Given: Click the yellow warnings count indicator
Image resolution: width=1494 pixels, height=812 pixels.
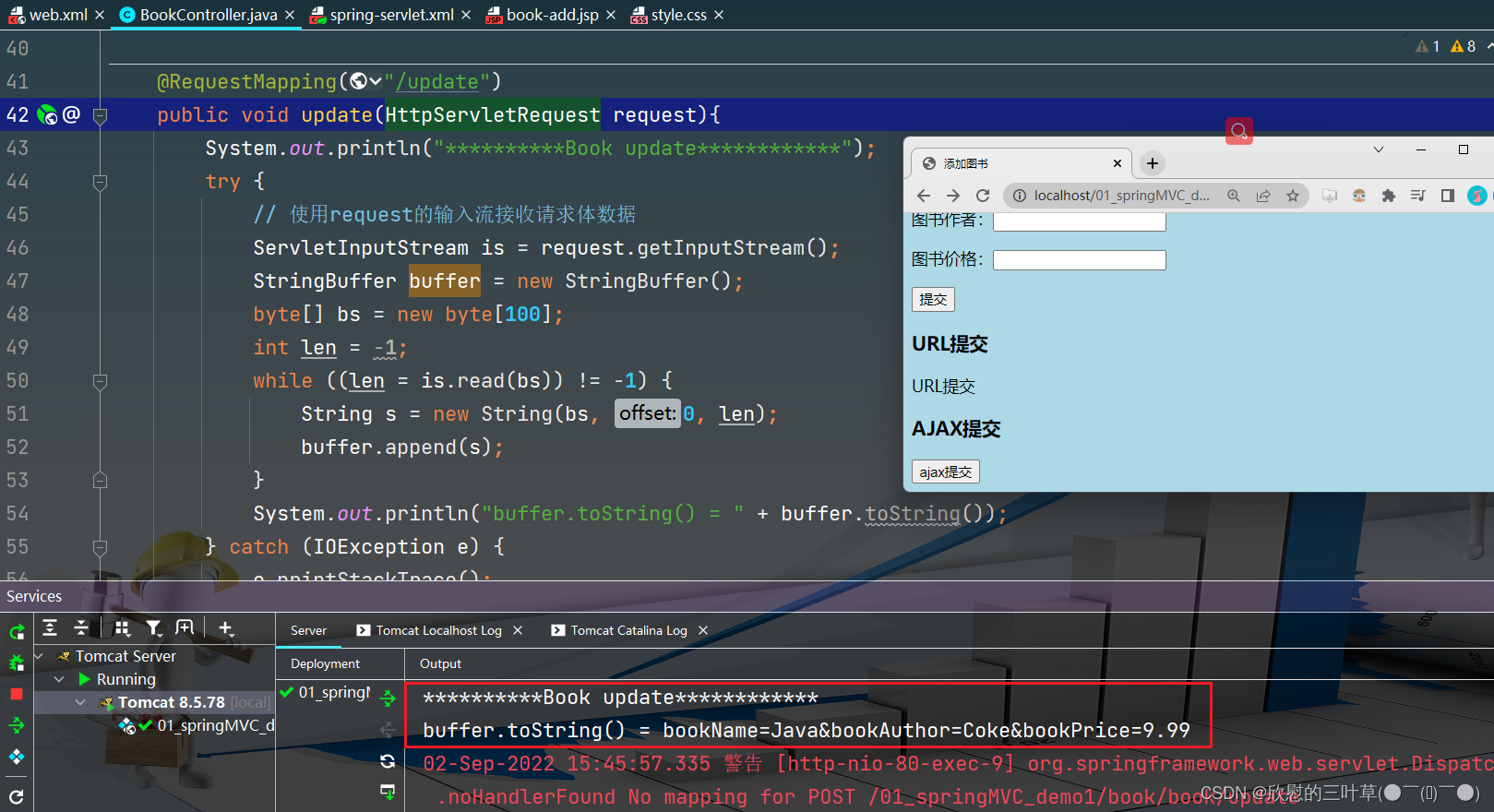Looking at the screenshot, I should pos(1464,46).
